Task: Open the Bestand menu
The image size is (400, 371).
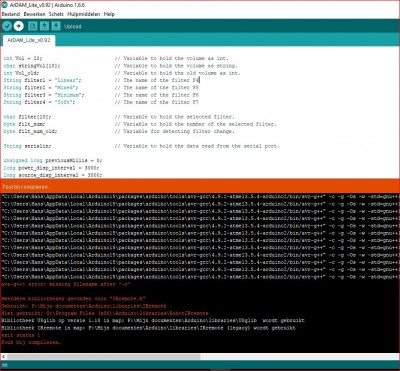Action: 11,14
